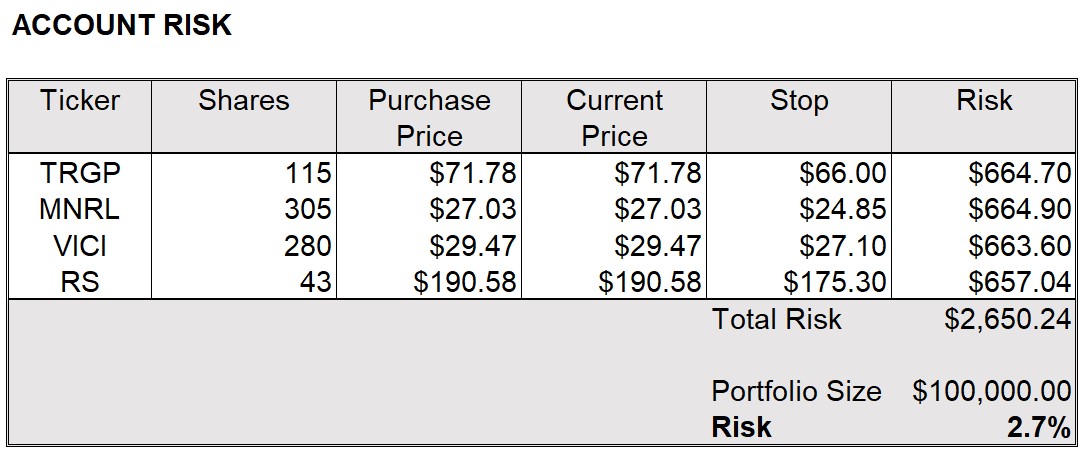Click the RS ticker cell
1084x458 pixels.
click(x=80, y=282)
